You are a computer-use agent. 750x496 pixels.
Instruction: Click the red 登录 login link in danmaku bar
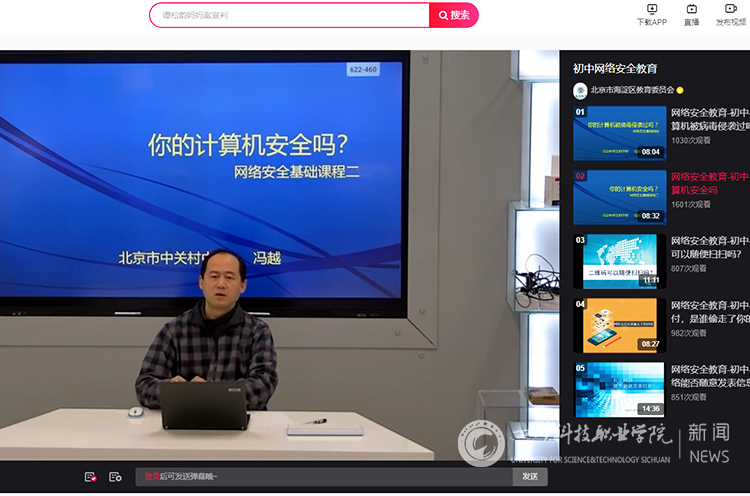coord(152,476)
